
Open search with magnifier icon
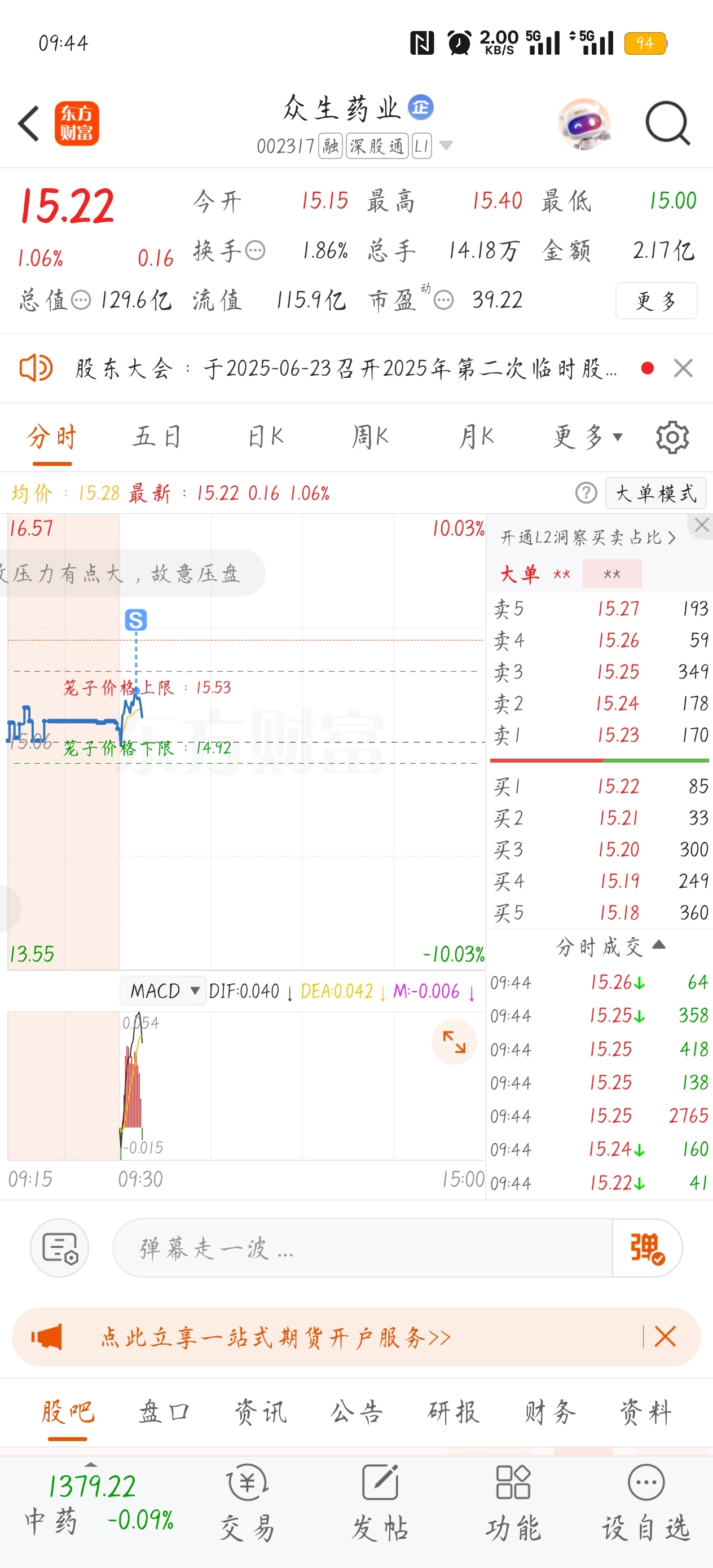[x=667, y=124]
